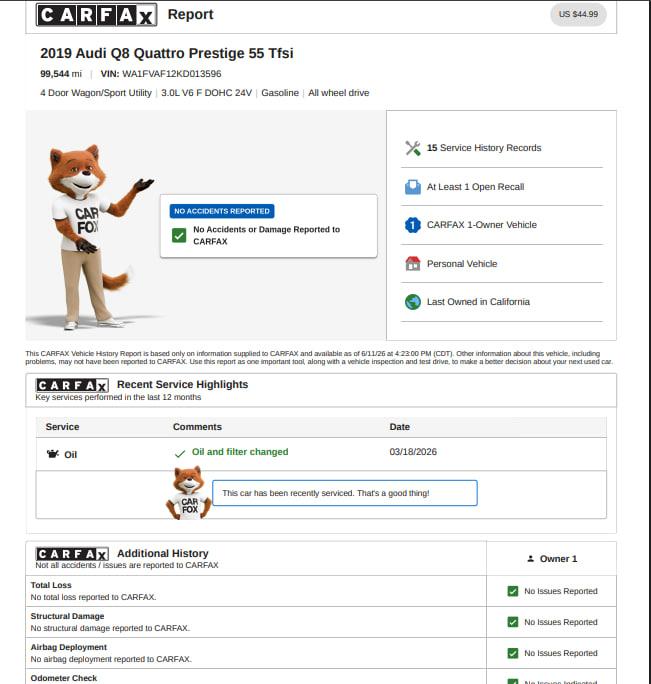Click the Date column header
This screenshot has height=684, width=651.
pyautogui.click(x=399, y=427)
